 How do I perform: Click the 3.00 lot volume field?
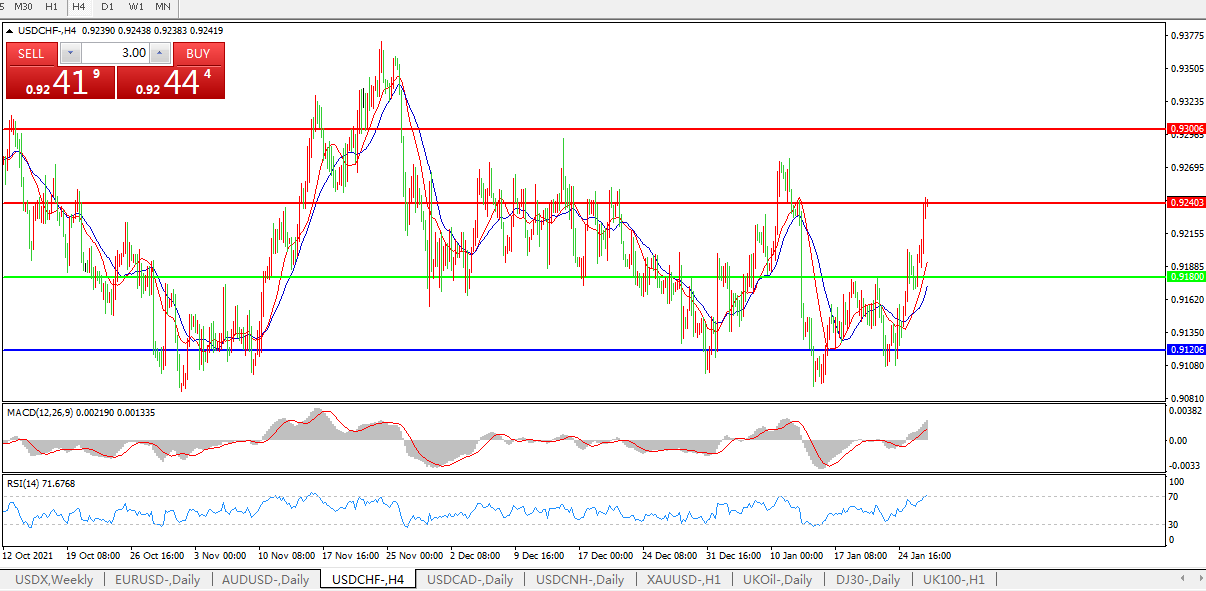(115, 54)
